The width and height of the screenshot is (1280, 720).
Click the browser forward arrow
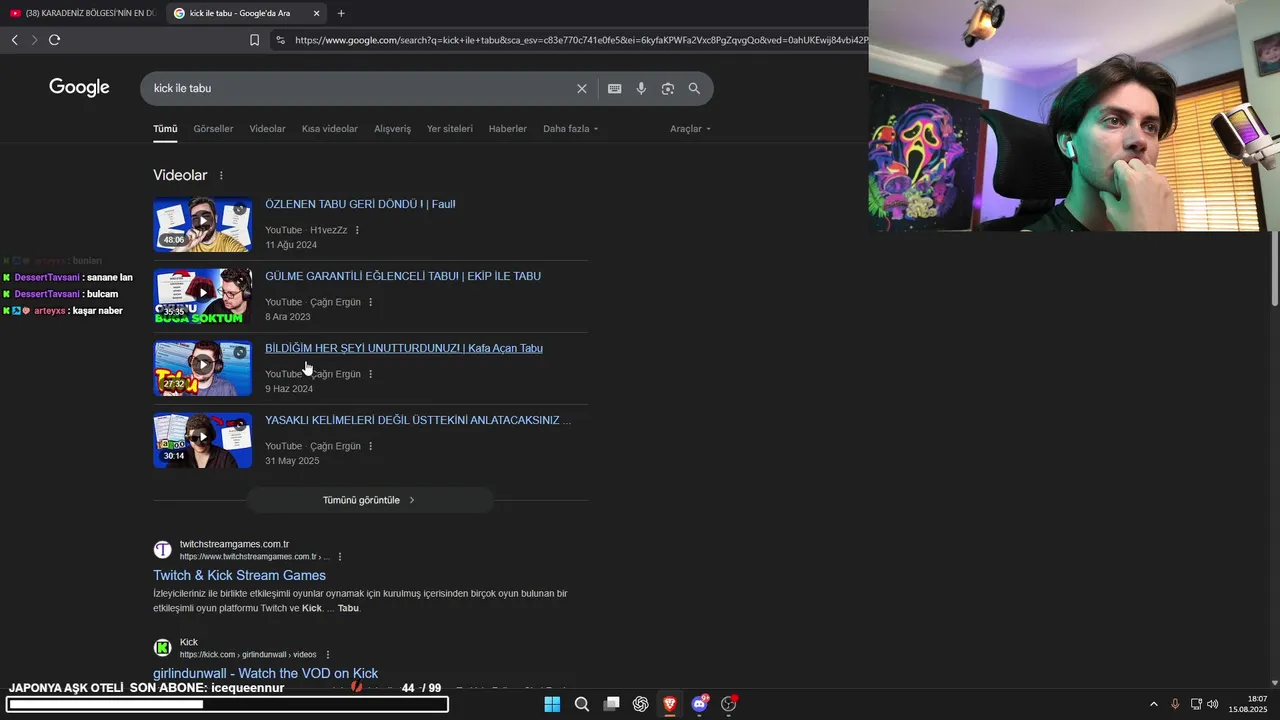click(34, 40)
